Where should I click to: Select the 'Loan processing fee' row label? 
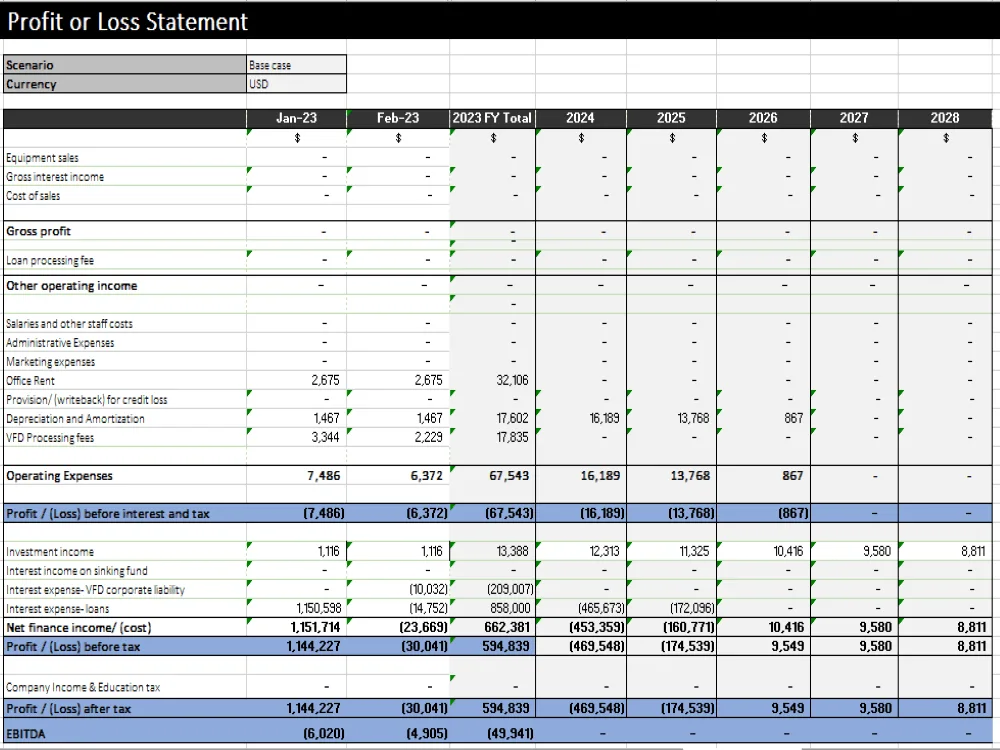[x=50, y=260]
